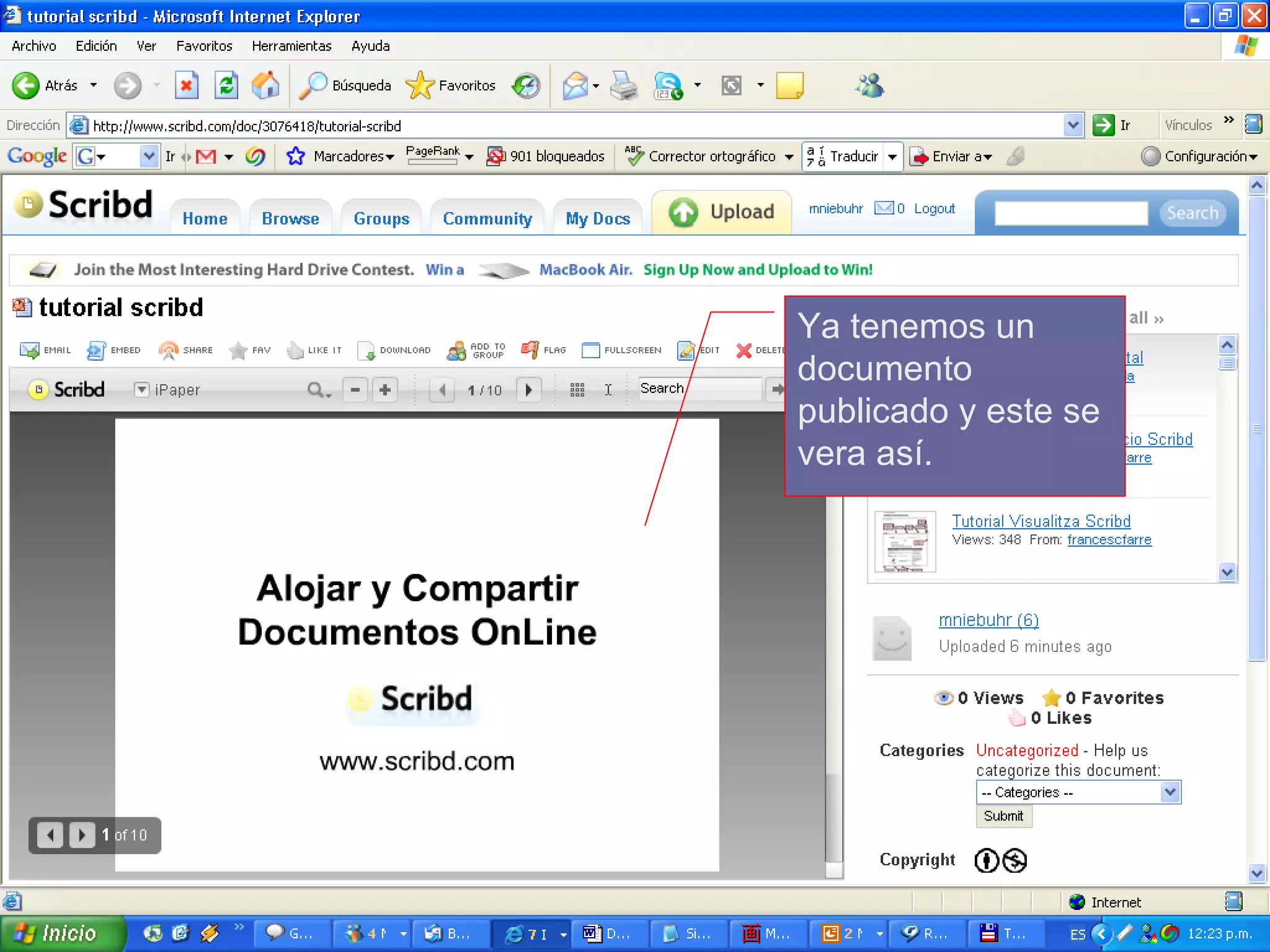Click the Print icon in the IE toolbar
The width and height of the screenshot is (1270, 952).
pos(624,86)
